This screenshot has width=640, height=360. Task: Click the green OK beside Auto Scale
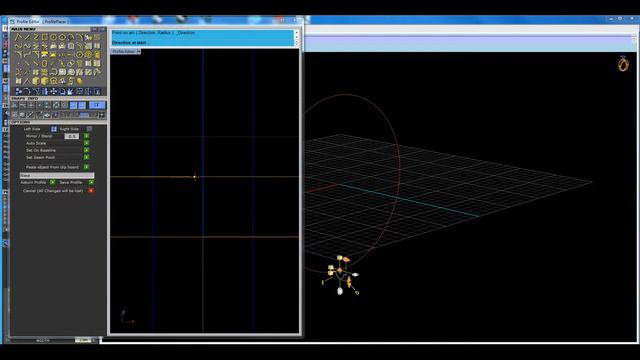pos(87,143)
